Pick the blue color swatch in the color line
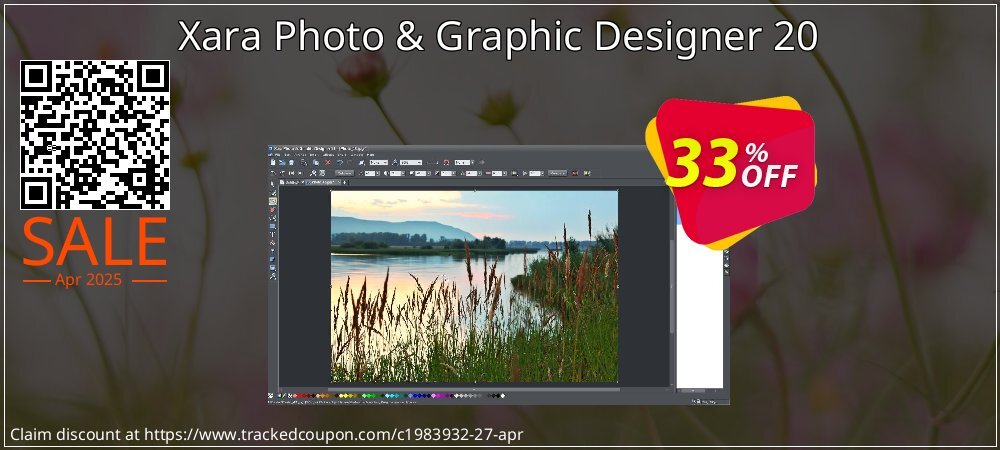Image resolution: width=1000 pixels, height=450 pixels. tap(415, 396)
